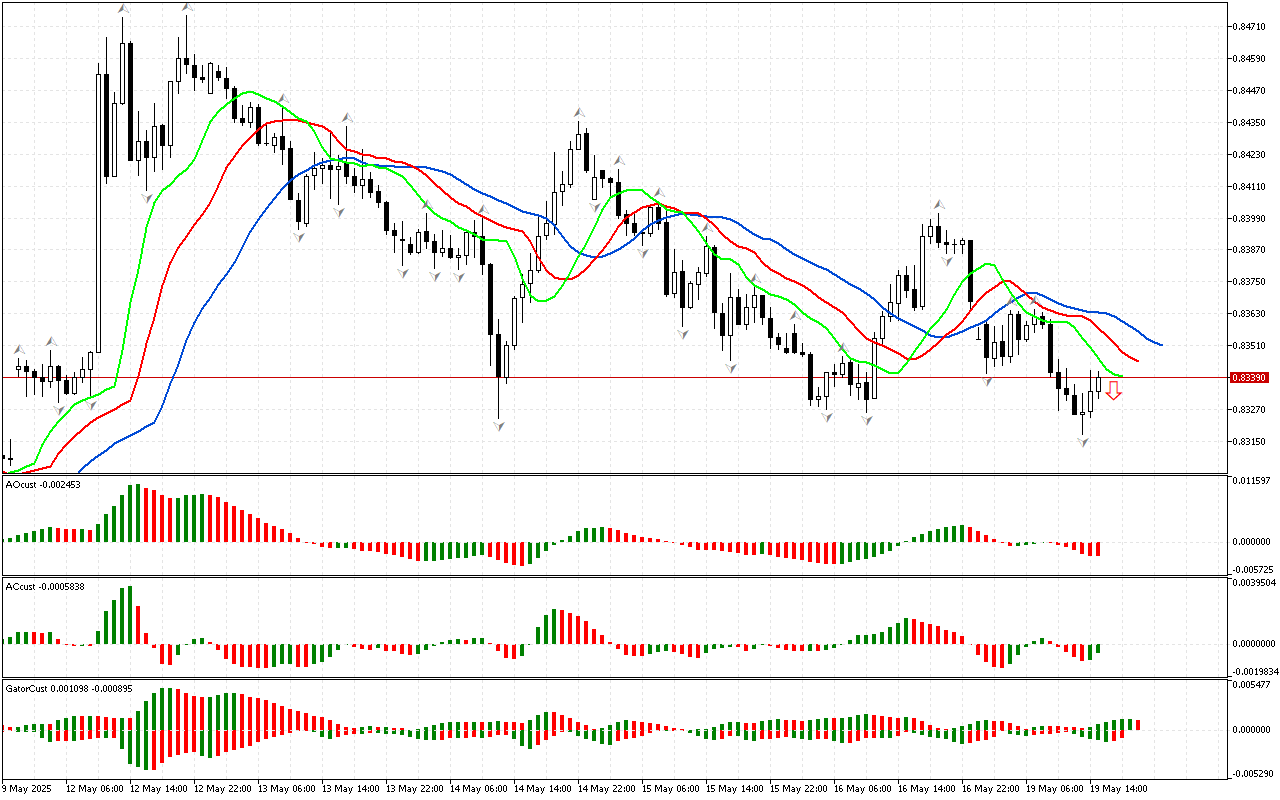Select the down fractal arrow below 14 May low

click(498, 426)
